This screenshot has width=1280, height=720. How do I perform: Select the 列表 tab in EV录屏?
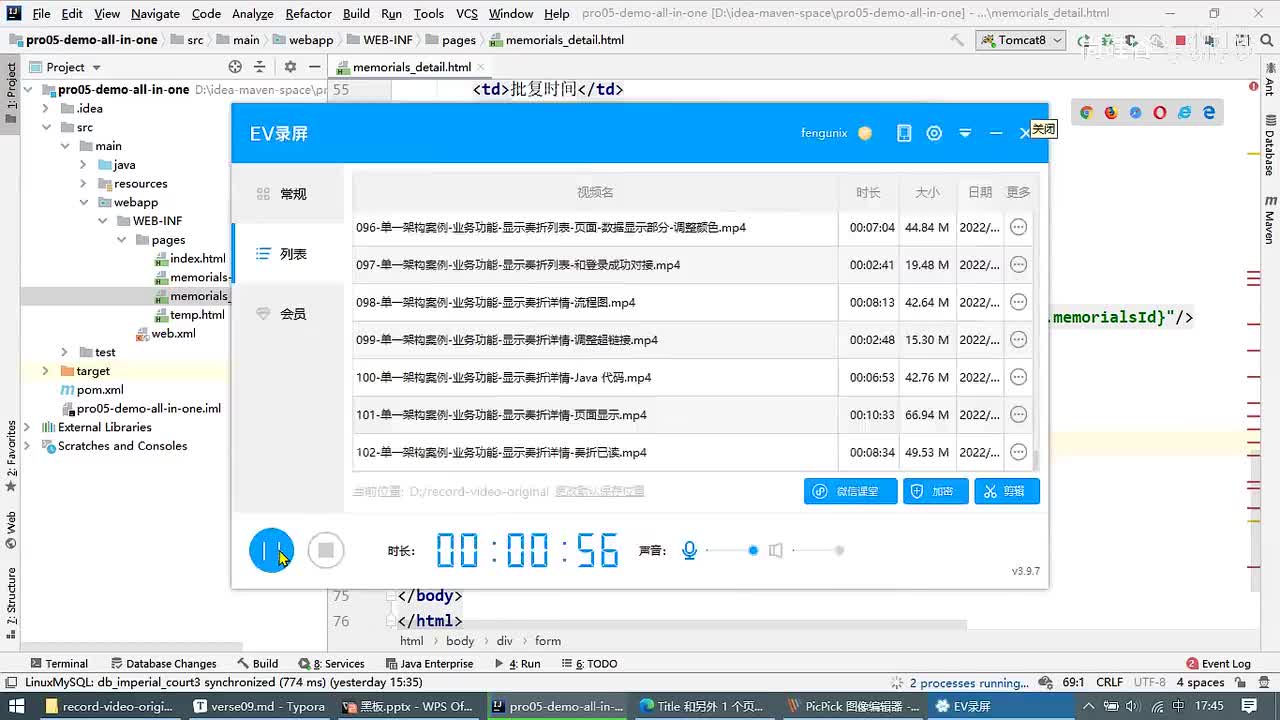tap(288, 254)
